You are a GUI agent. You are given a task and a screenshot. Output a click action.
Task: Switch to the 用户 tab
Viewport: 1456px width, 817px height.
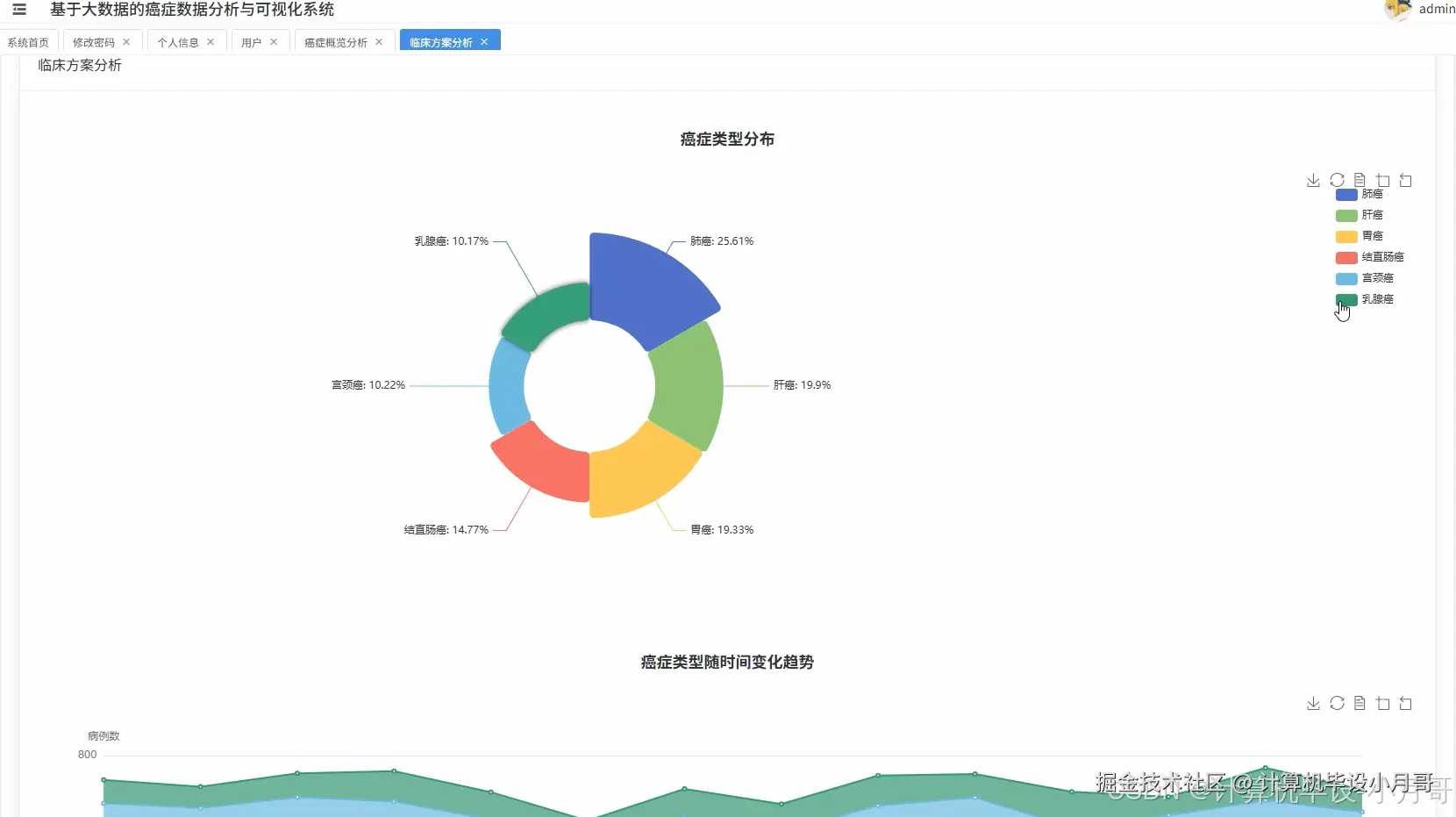[250, 41]
